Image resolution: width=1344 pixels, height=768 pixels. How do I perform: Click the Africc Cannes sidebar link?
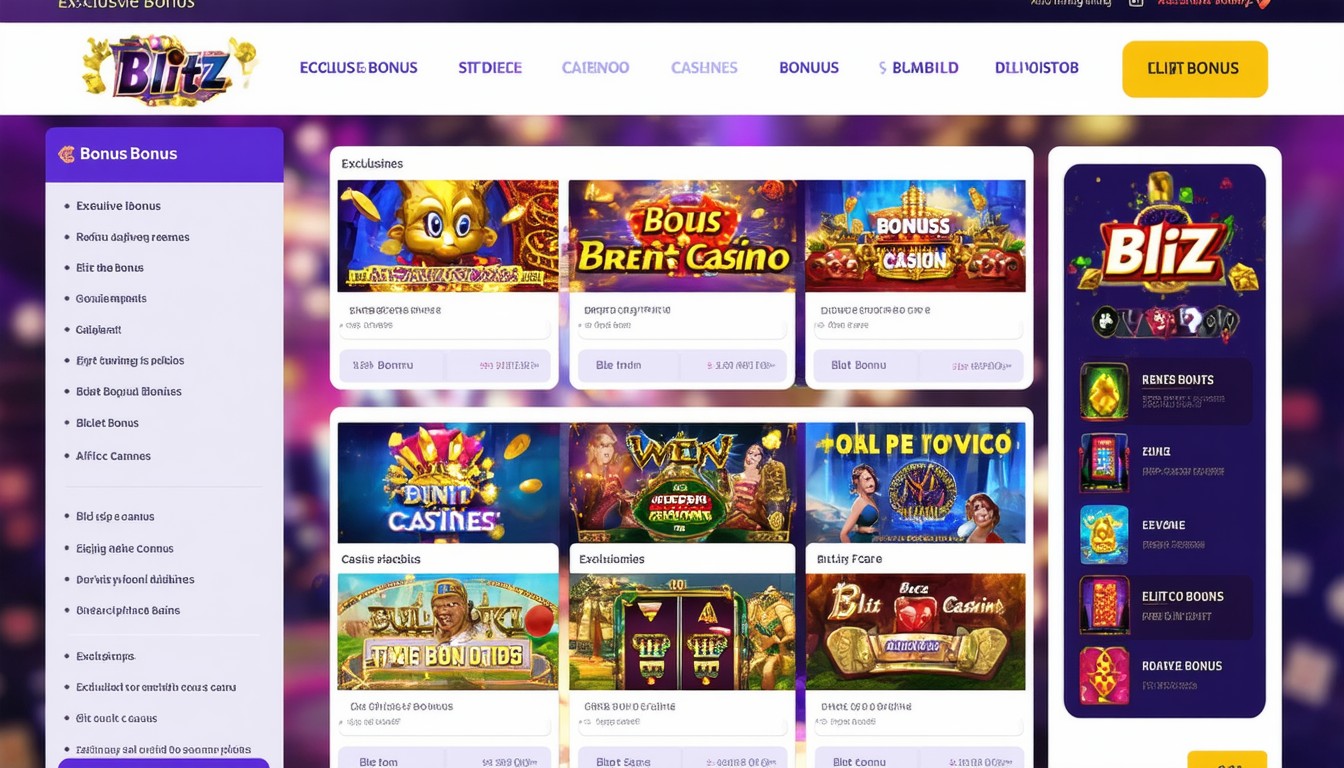[113, 456]
